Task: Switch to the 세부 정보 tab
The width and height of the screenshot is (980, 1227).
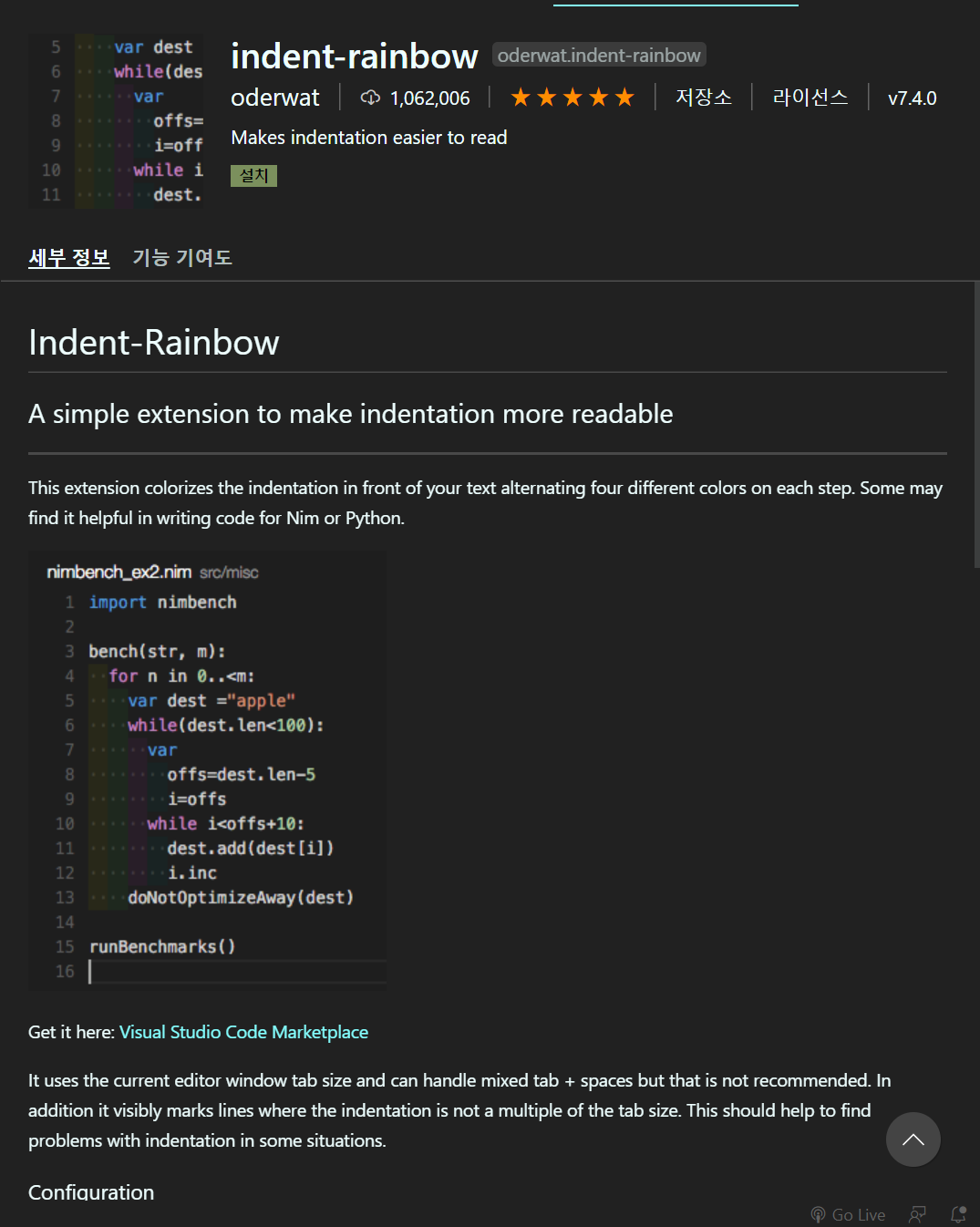Action: [x=69, y=258]
